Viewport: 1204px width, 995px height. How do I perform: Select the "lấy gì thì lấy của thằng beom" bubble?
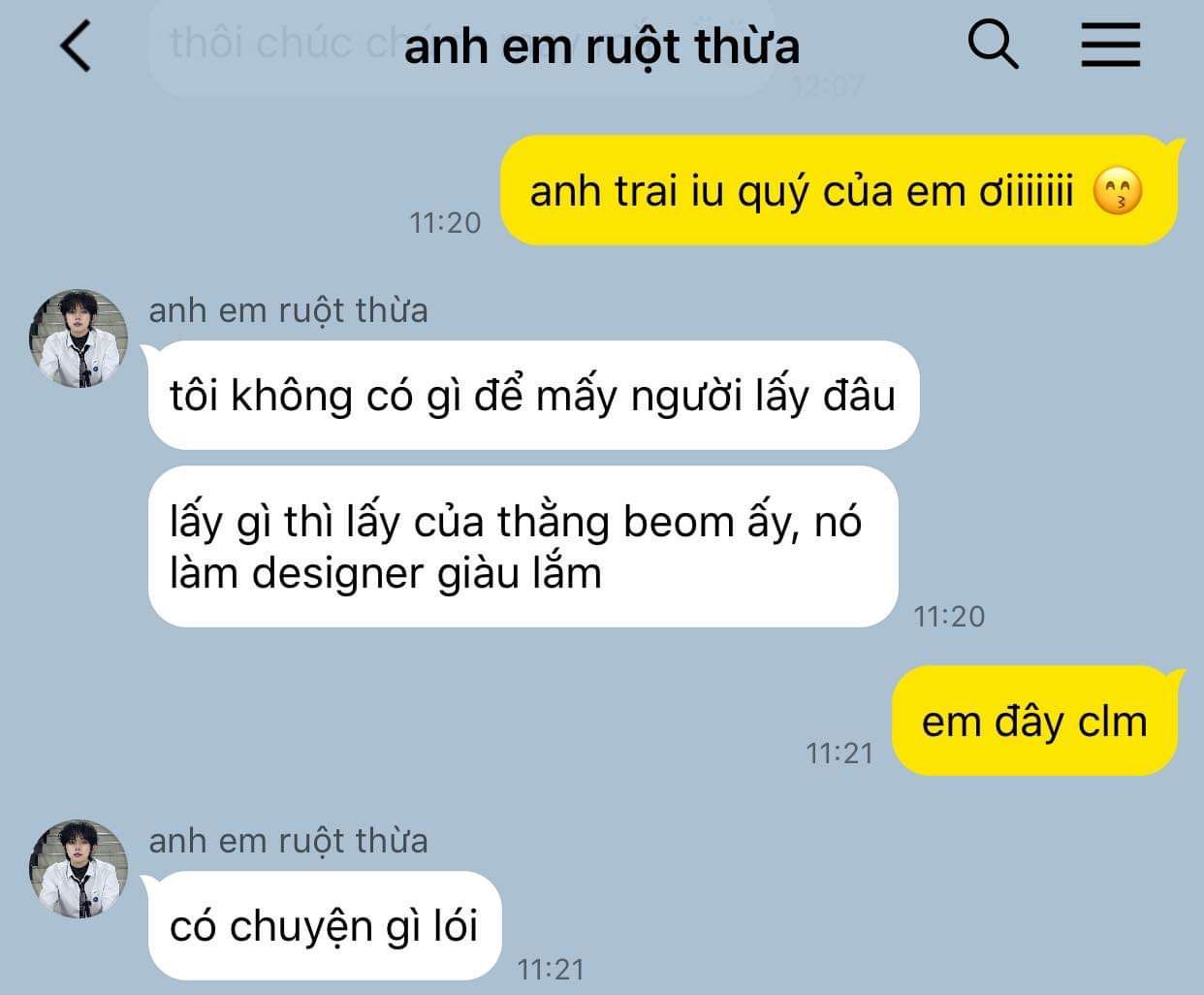click(523, 547)
